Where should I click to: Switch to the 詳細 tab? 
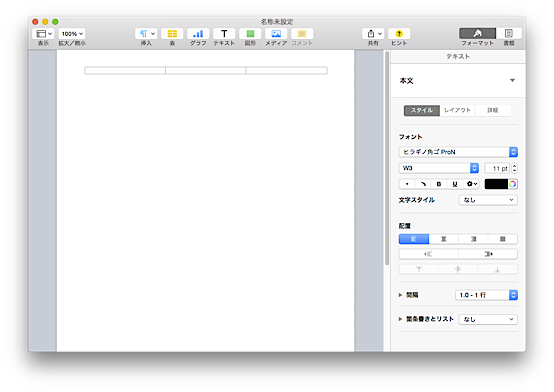tap(493, 110)
